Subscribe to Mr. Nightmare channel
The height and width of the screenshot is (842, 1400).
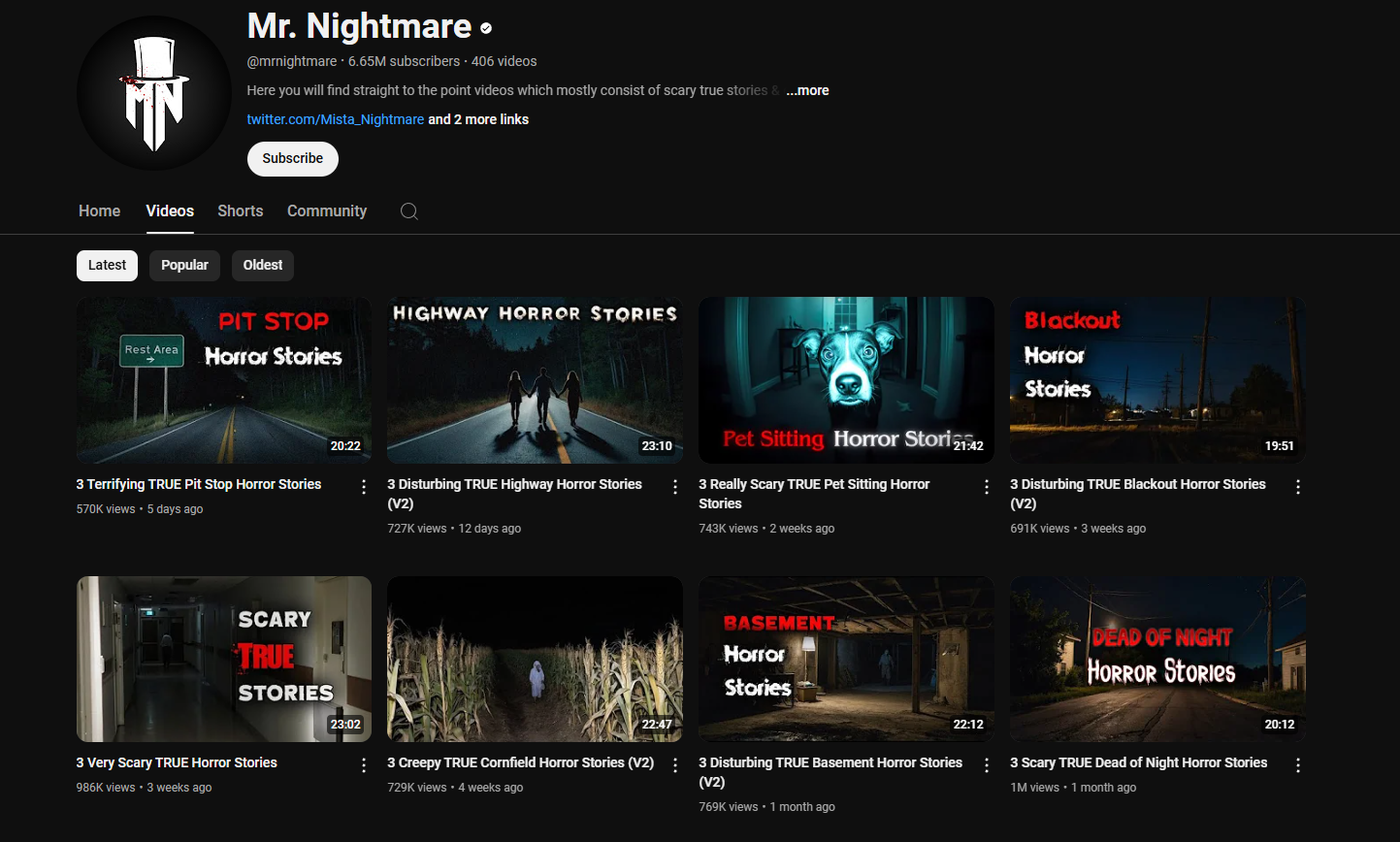click(x=293, y=159)
